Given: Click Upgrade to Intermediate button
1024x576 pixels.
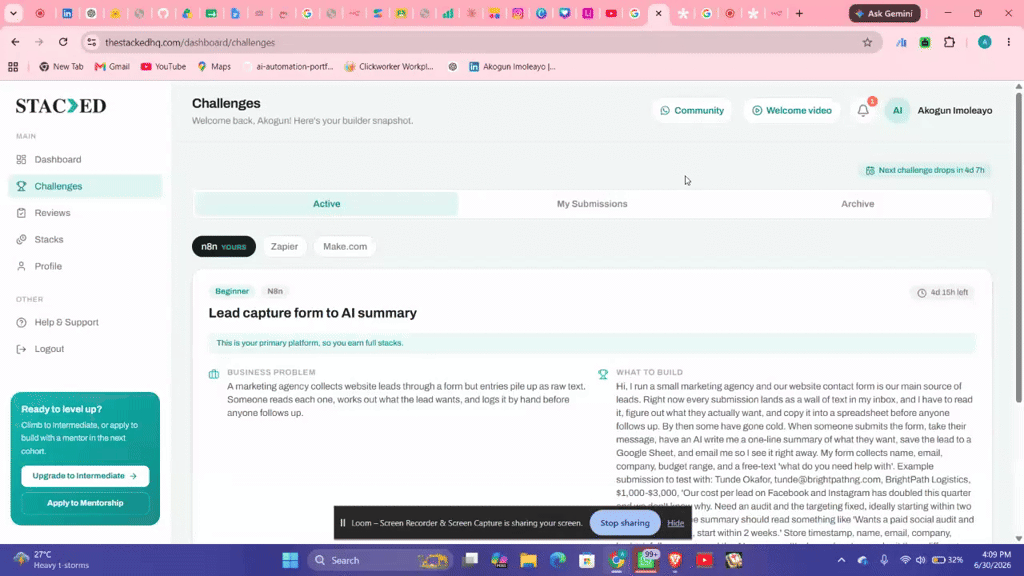Looking at the screenshot, I should [x=85, y=475].
